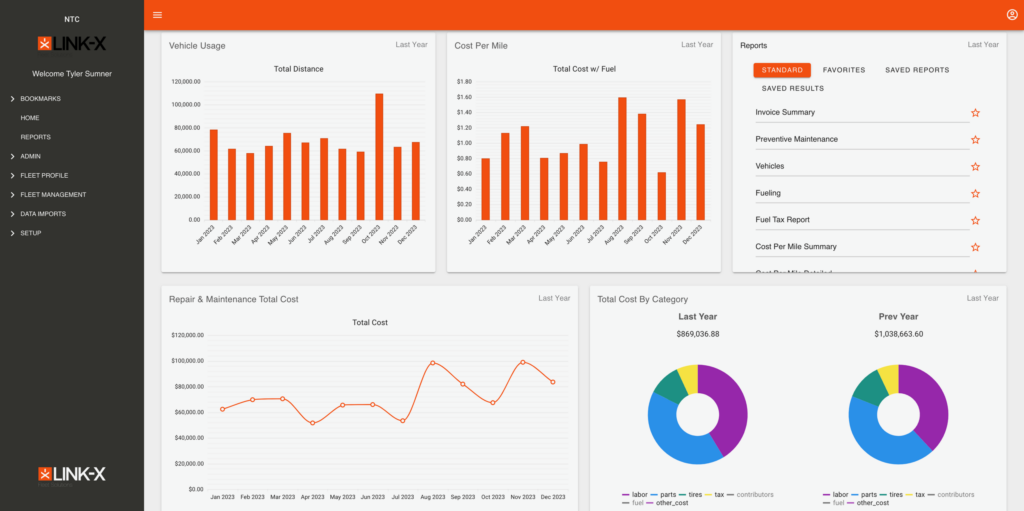
Task: Open the Saved Reports tab
Action: tap(917, 70)
